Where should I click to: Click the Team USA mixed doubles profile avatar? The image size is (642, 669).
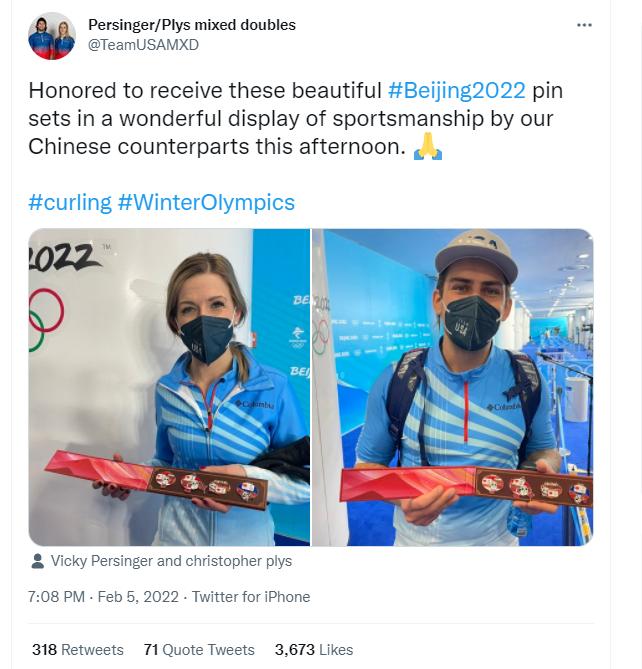pyautogui.click(x=52, y=36)
